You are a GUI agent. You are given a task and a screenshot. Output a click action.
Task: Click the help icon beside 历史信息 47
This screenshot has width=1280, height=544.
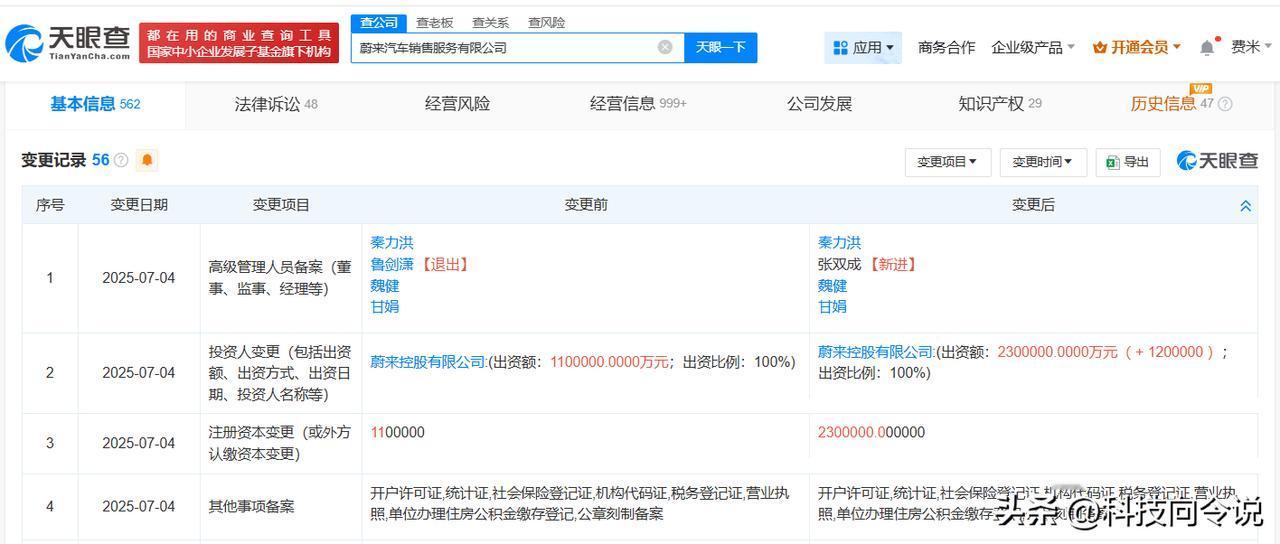click(x=1225, y=104)
